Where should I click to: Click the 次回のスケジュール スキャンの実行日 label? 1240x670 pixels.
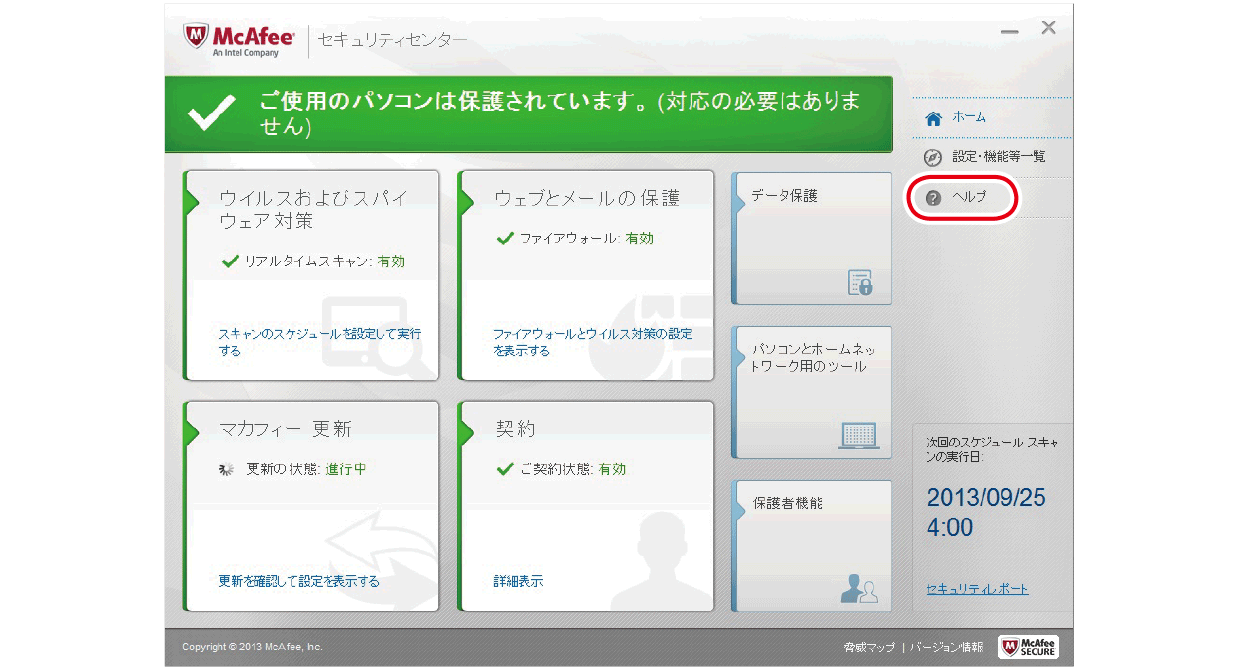[992, 448]
